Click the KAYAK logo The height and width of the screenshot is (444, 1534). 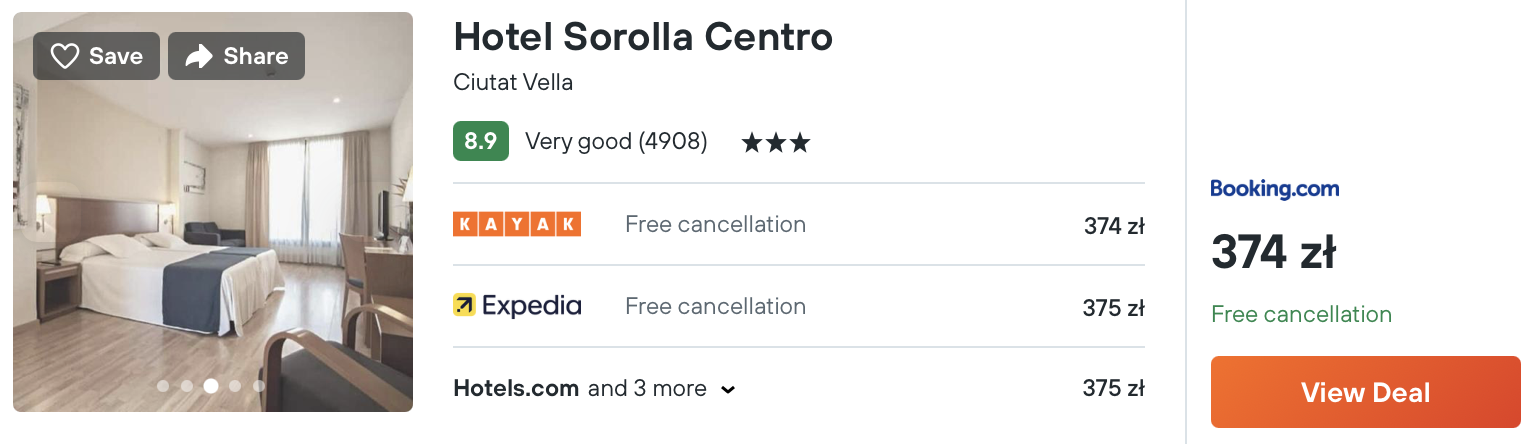pyautogui.click(x=517, y=224)
